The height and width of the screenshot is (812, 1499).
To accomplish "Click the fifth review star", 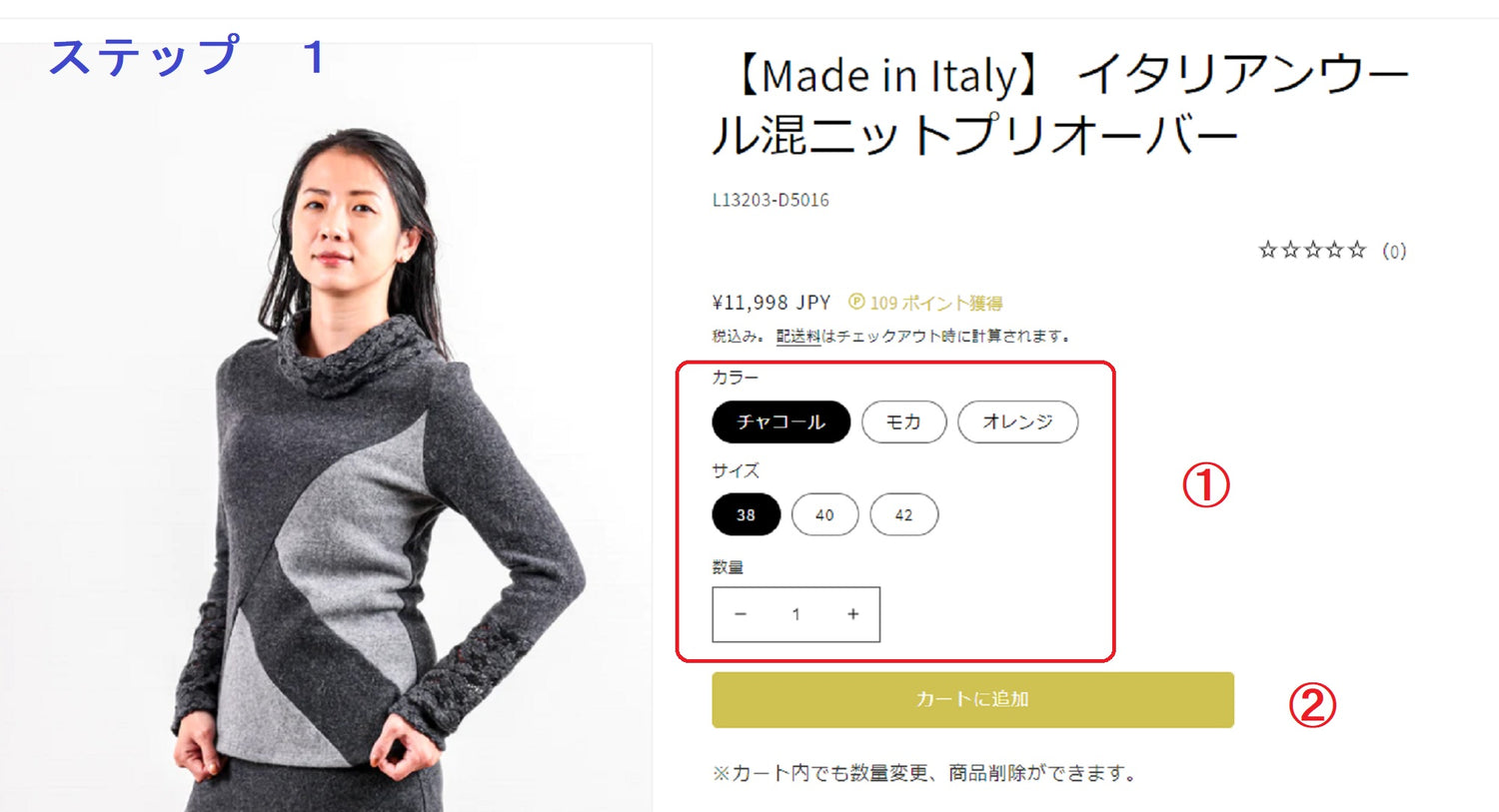I will coord(1356,250).
